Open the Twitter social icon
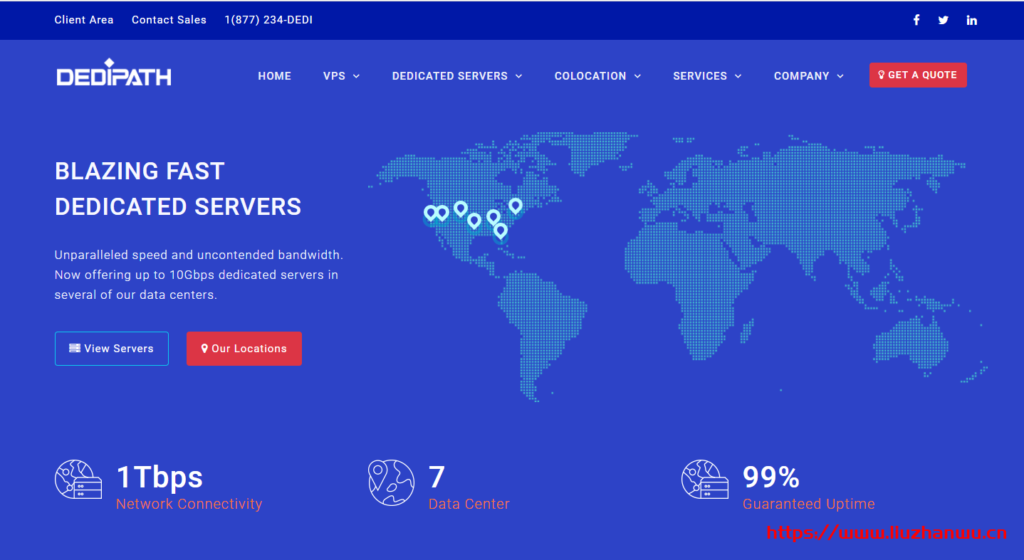This screenshot has height=560, width=1024. (x=943, y=20)
